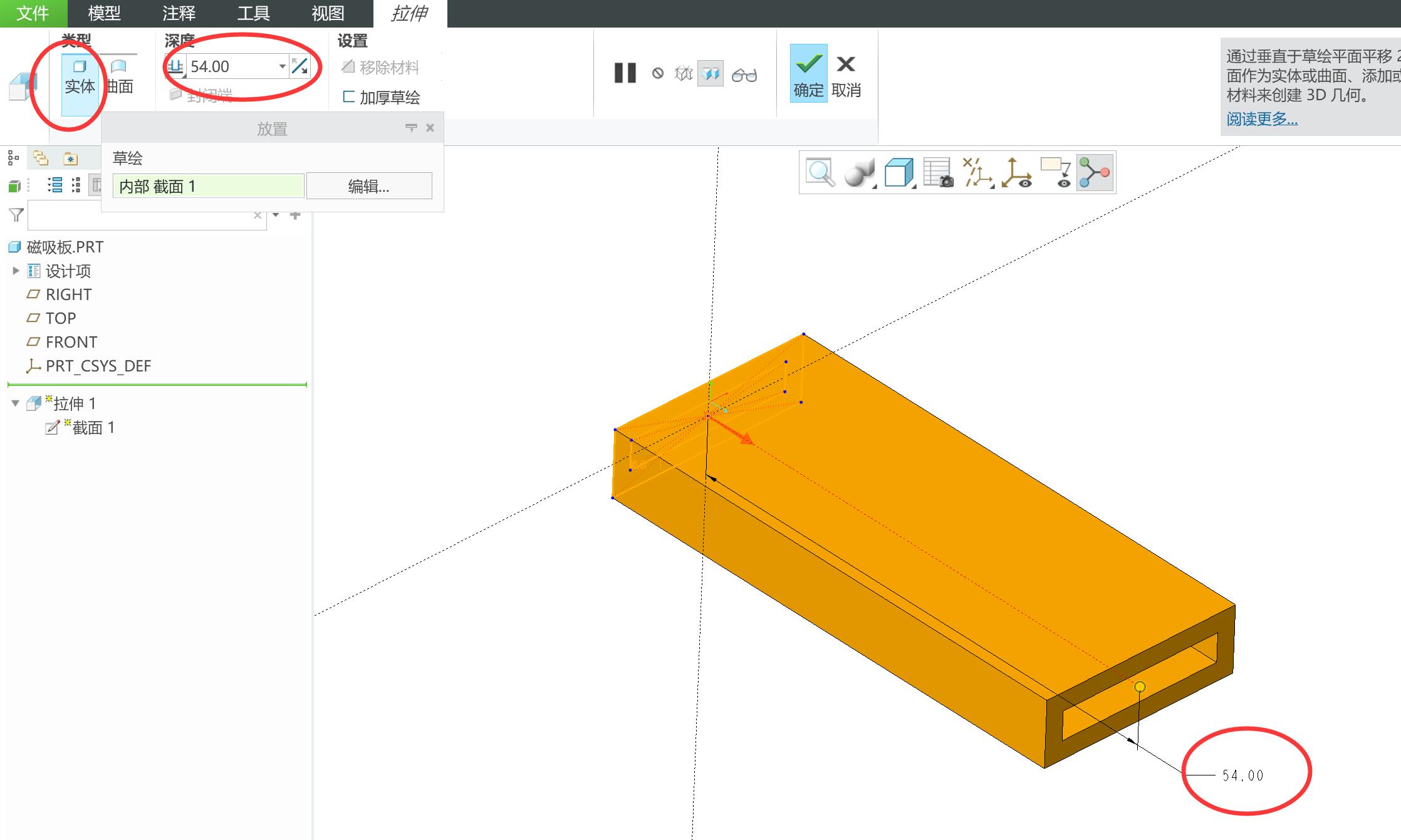The width and height of the screenshot is (1401, 840).
Task: Click the 编辑... sketch button
Action: click(x=369, y=186)
